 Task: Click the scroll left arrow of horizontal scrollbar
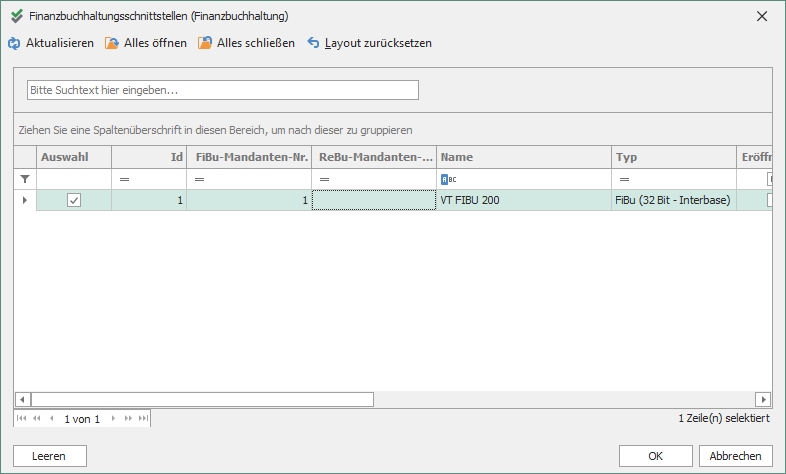coord(22,399)
